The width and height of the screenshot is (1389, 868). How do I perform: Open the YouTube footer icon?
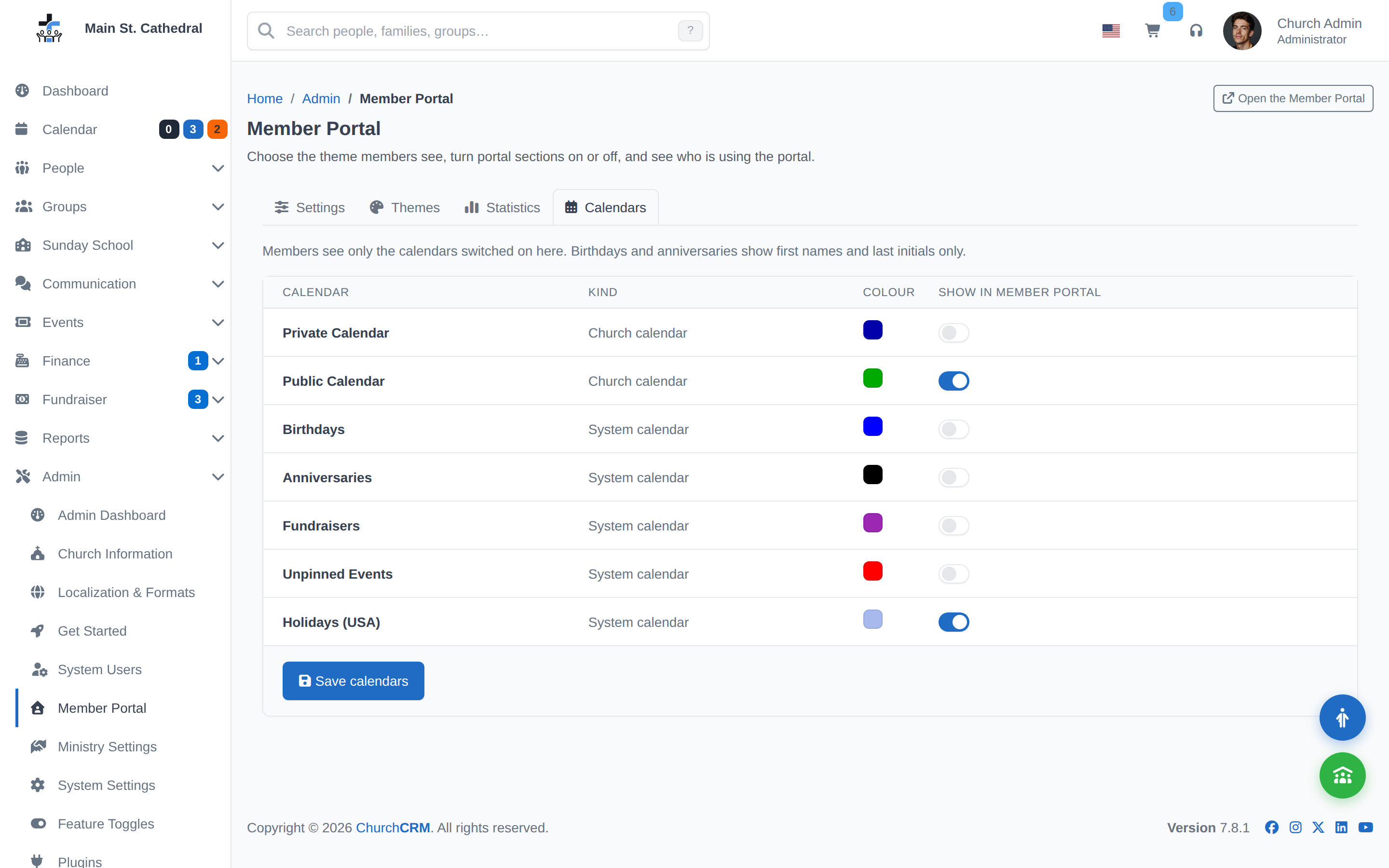[x=1365, y=827]
